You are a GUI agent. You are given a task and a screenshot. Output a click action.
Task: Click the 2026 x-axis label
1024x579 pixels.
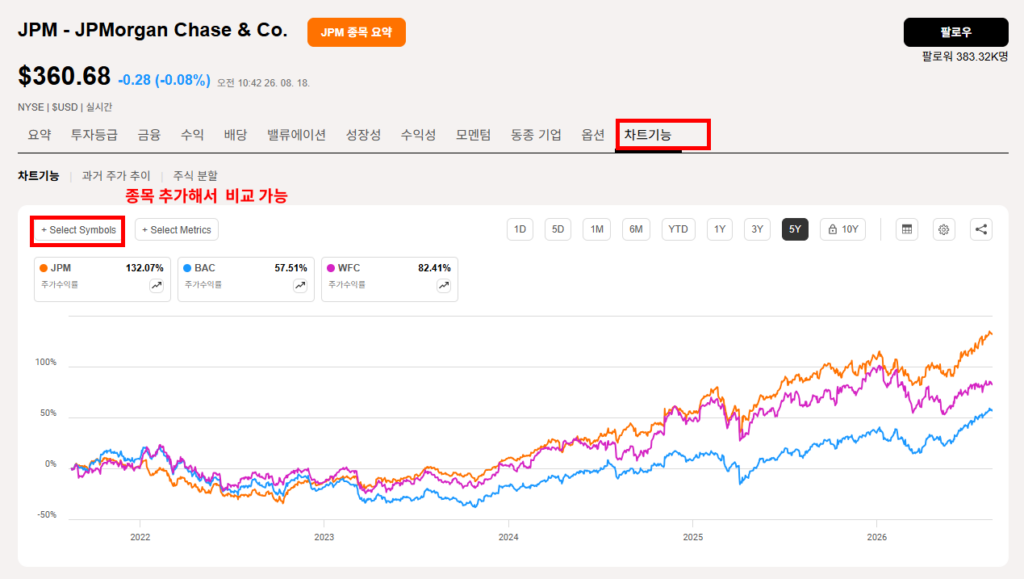pyautogui.click(x=876, y=537)
